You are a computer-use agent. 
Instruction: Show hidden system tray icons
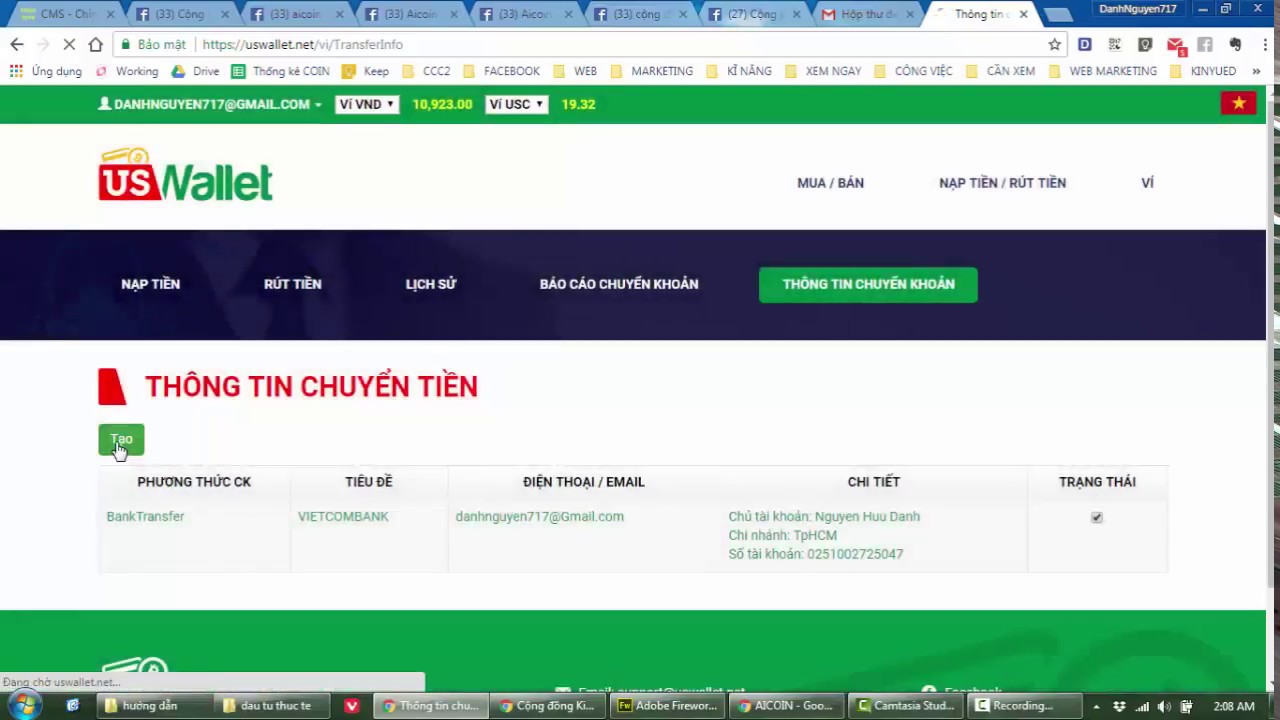(x=1096, y=706)
